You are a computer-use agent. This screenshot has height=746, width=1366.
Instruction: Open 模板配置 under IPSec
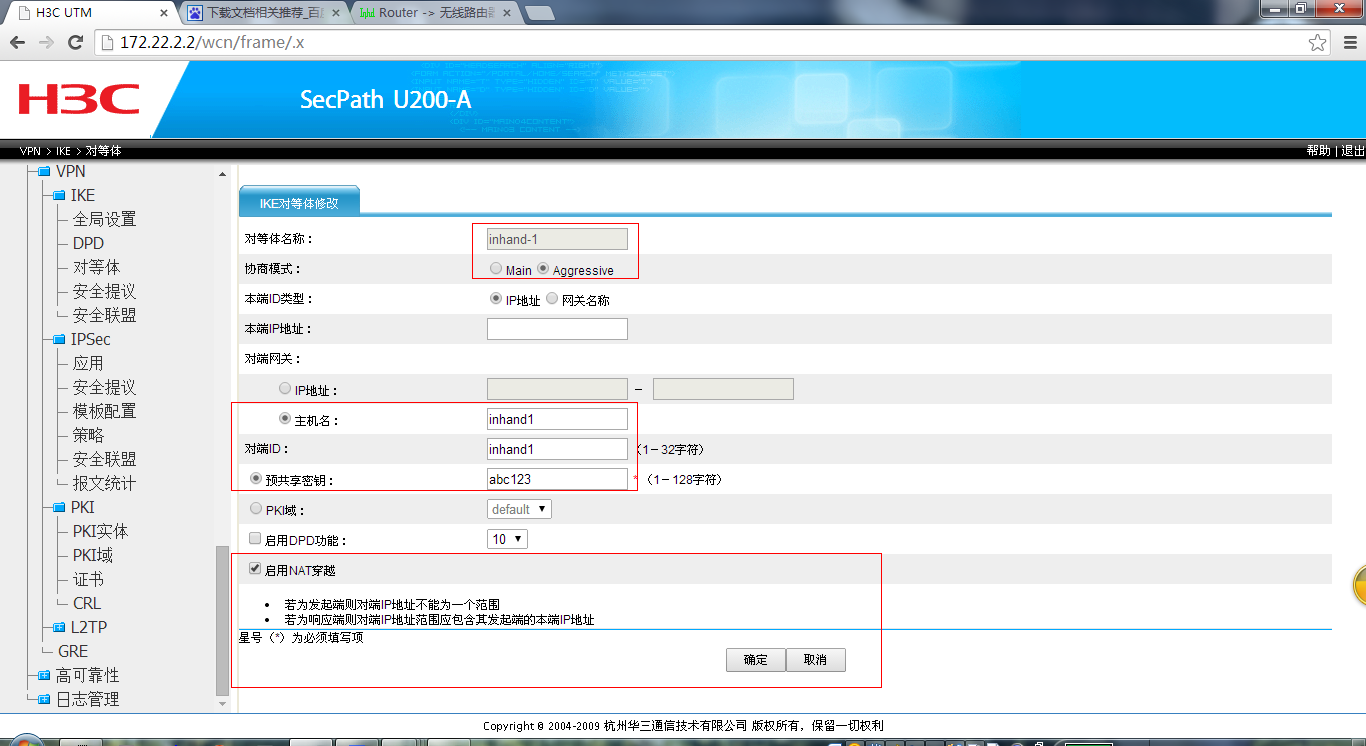click(104, 411)
